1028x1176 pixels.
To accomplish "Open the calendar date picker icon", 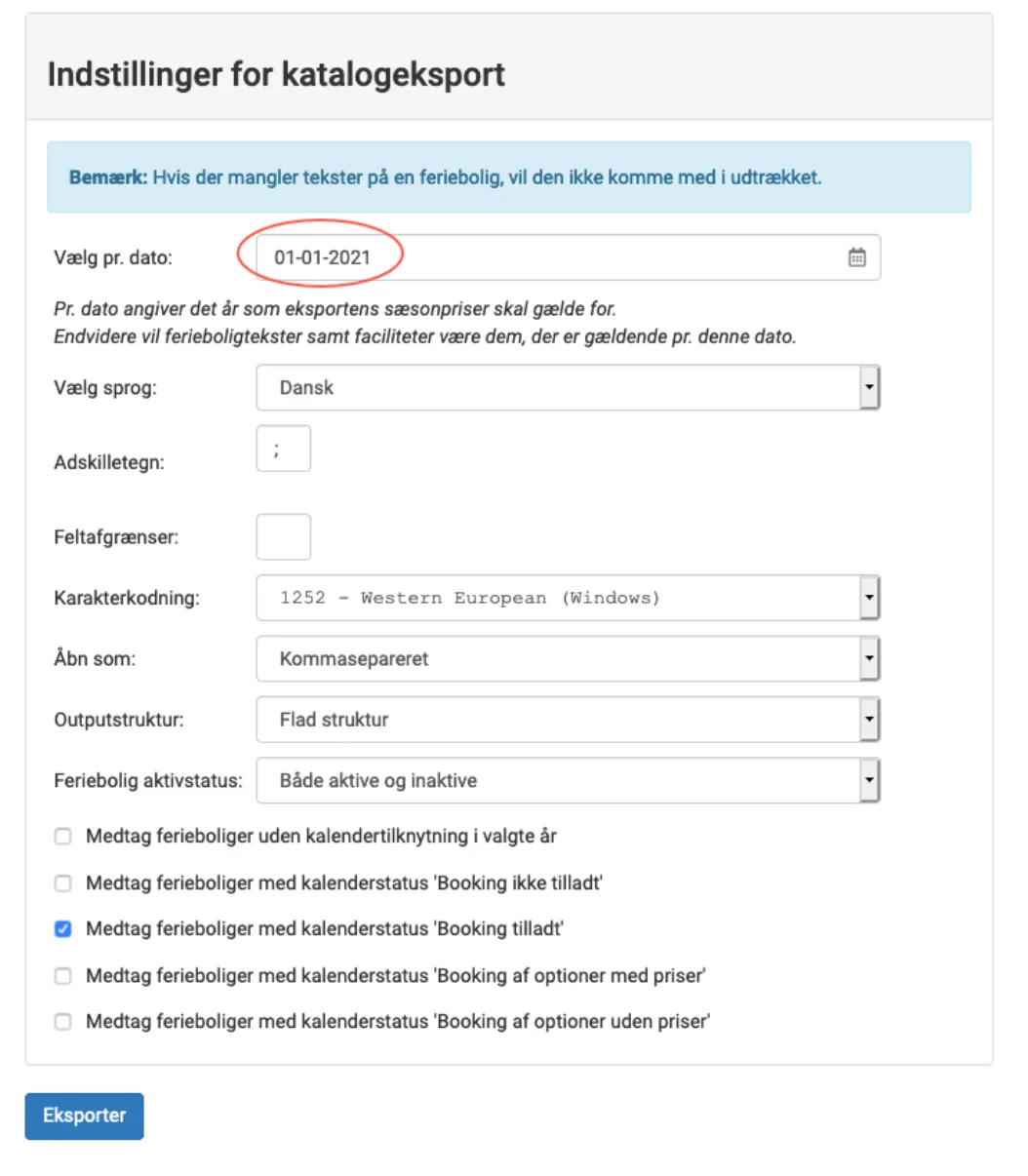I will 856,257.
